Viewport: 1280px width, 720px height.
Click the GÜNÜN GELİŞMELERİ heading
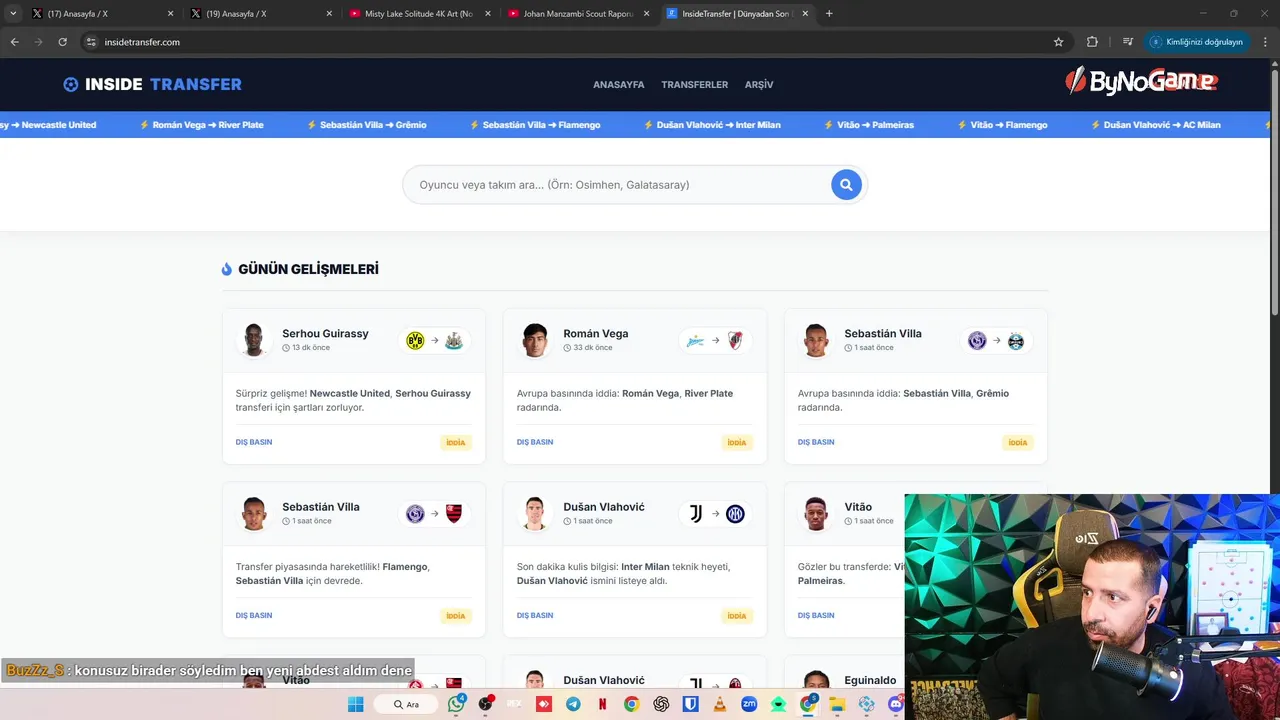[x=308, y=269]
